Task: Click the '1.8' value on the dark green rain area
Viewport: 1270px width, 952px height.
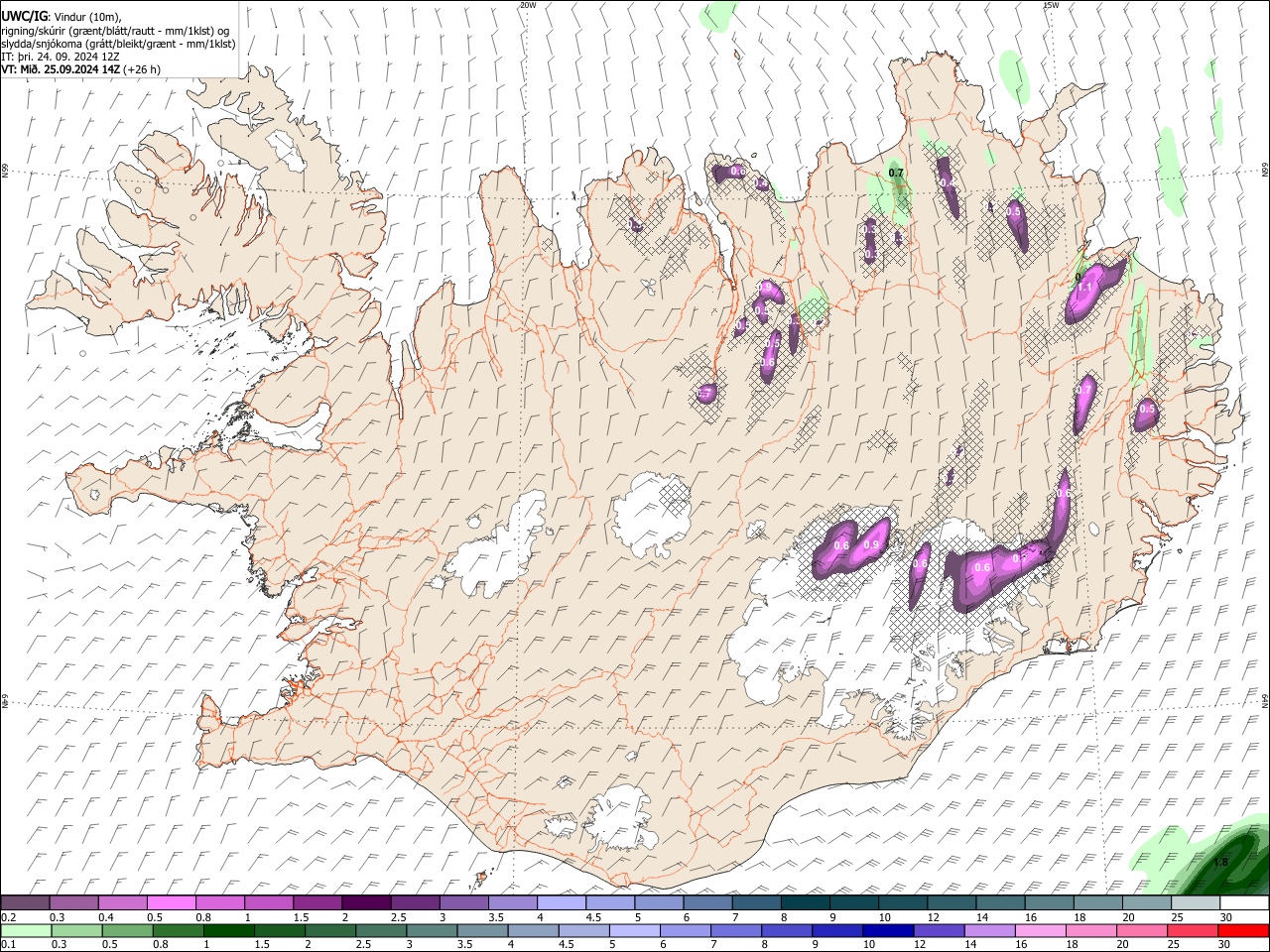Action: 1220,863
